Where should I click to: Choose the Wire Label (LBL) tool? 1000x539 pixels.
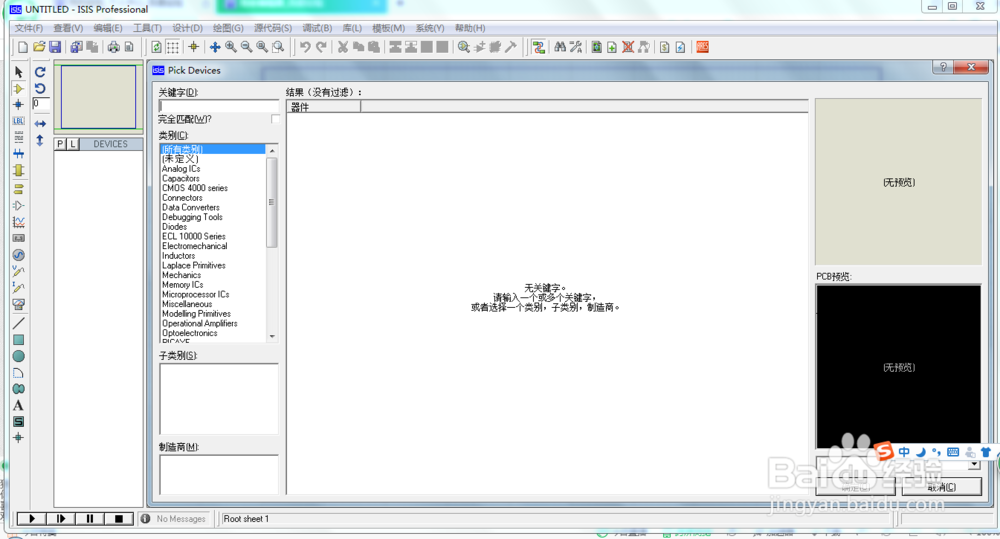(x=18, y=121)
